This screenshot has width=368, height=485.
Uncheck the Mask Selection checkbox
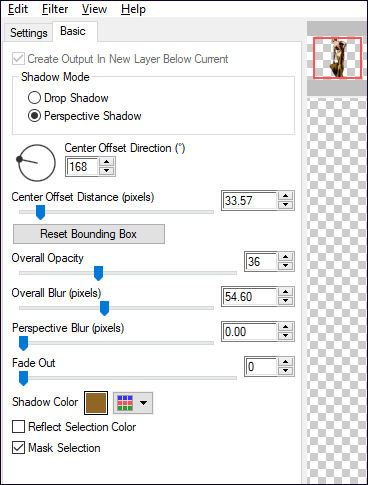click(x=18, y=447)
